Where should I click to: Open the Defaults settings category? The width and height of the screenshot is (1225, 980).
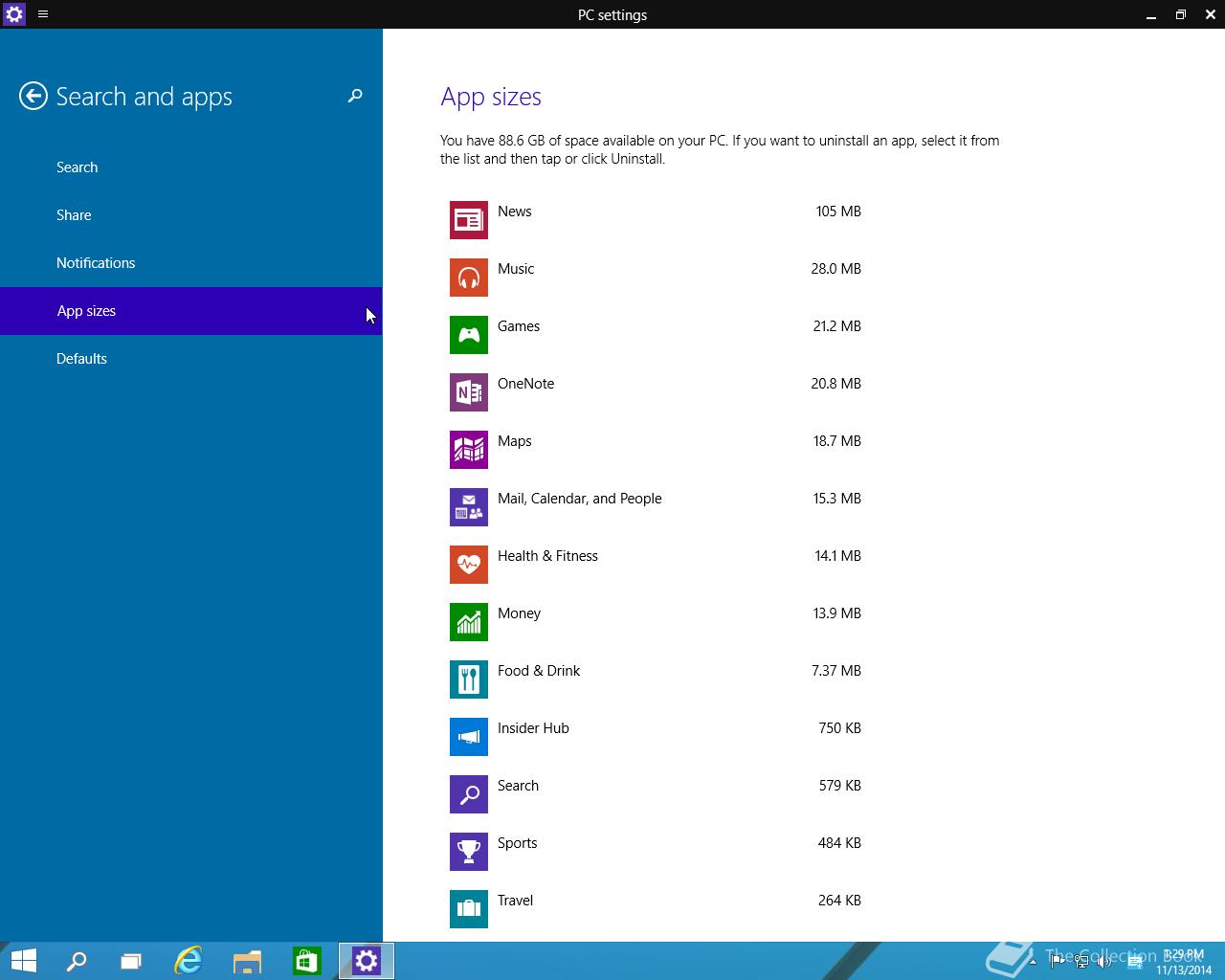(x=191, y=359)
